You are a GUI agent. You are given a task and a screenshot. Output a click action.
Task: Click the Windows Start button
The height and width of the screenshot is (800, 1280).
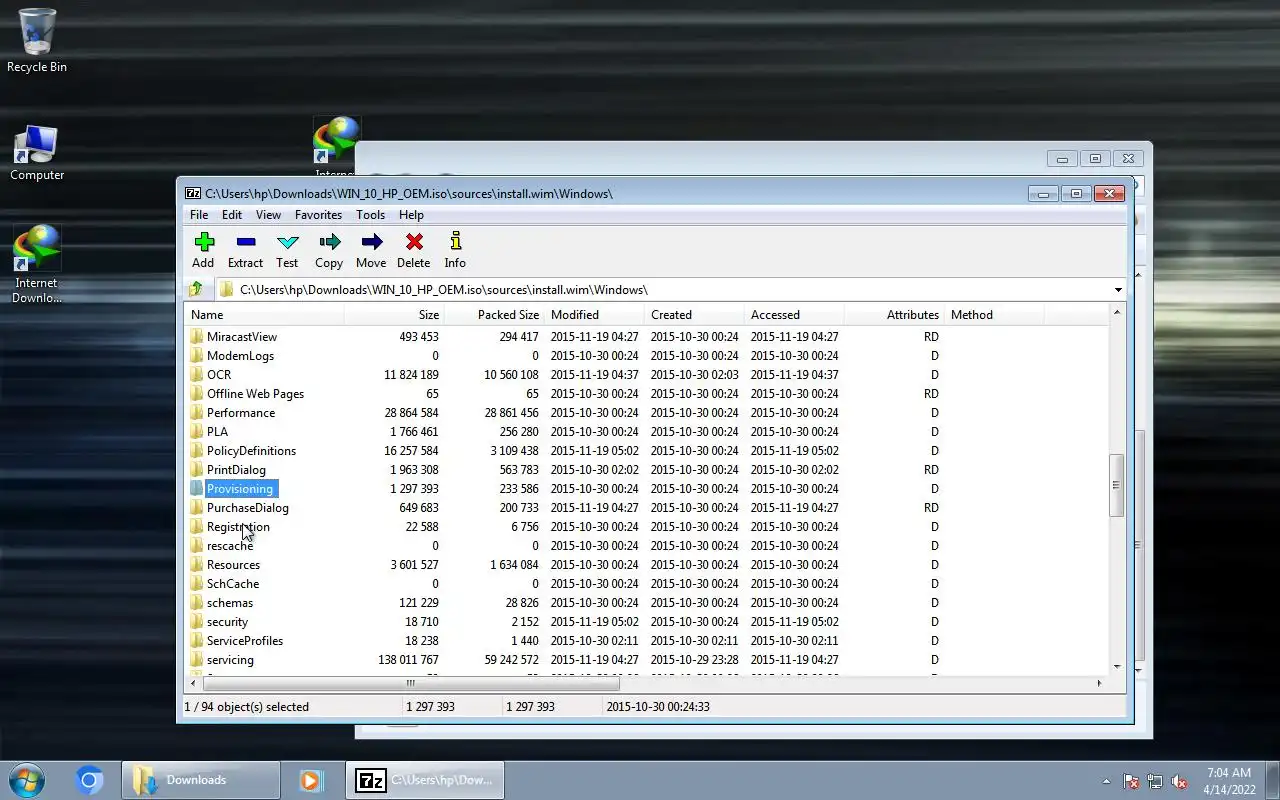27,780
